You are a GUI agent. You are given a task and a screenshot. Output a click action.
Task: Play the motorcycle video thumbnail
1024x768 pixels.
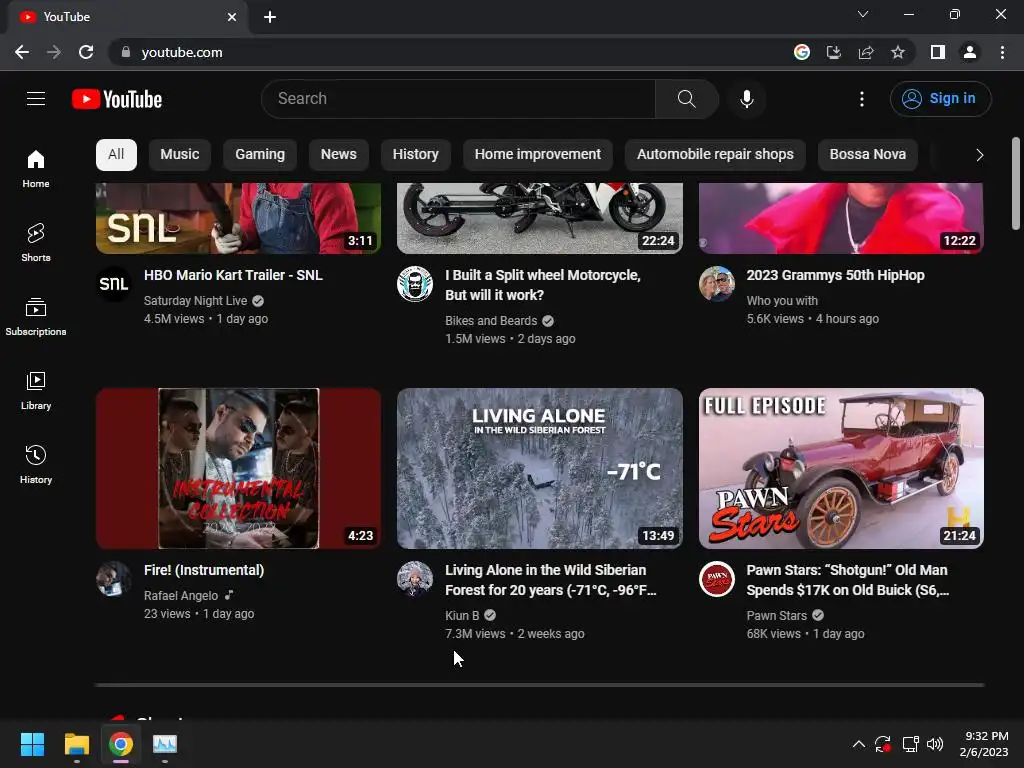(x=539, y=218)
